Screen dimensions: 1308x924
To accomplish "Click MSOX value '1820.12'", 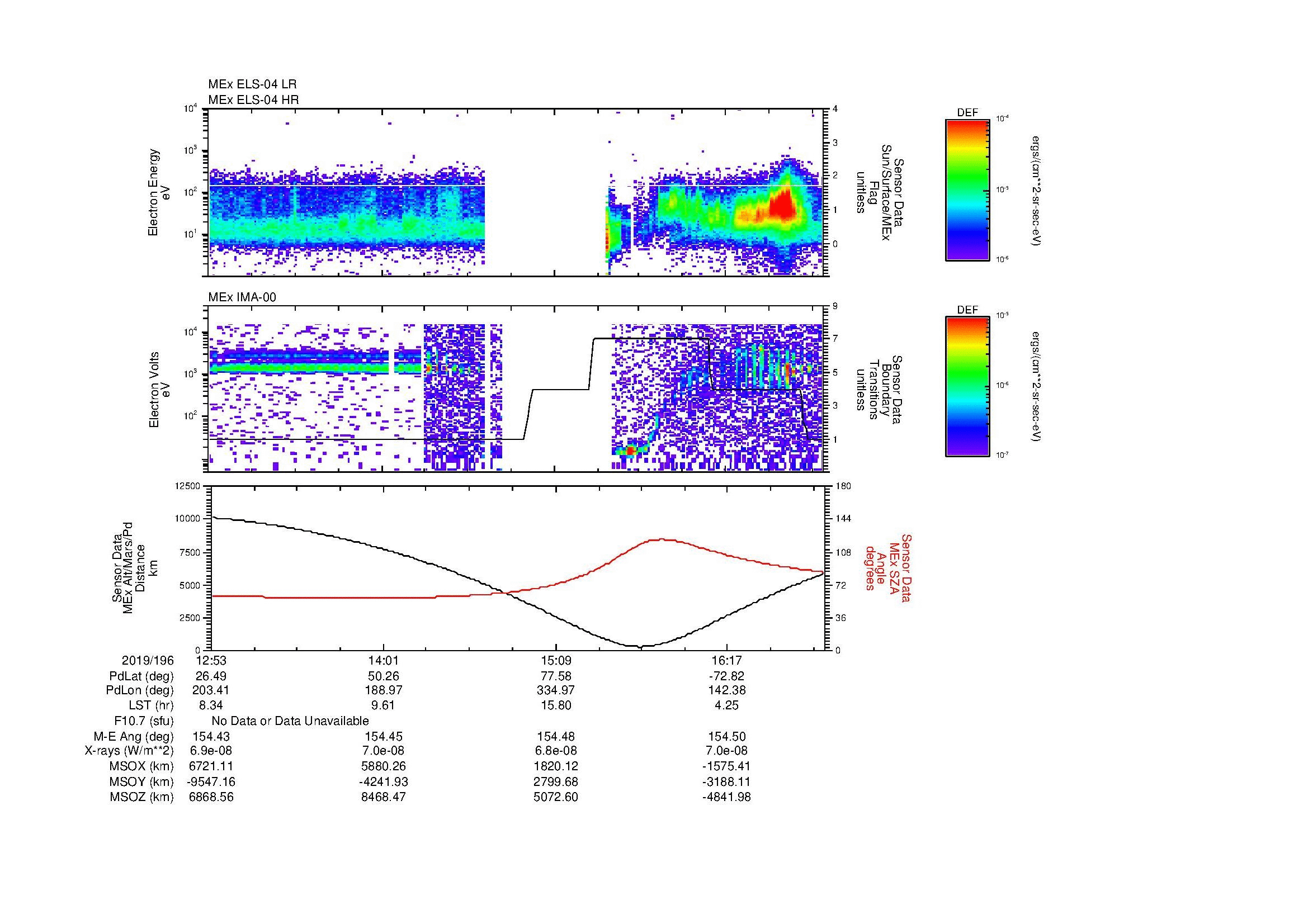I will (555, 766).
